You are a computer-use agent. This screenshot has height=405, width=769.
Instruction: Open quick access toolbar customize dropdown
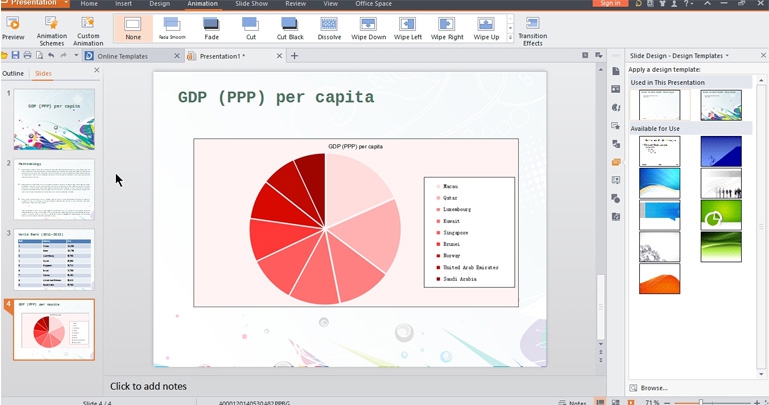76,55
